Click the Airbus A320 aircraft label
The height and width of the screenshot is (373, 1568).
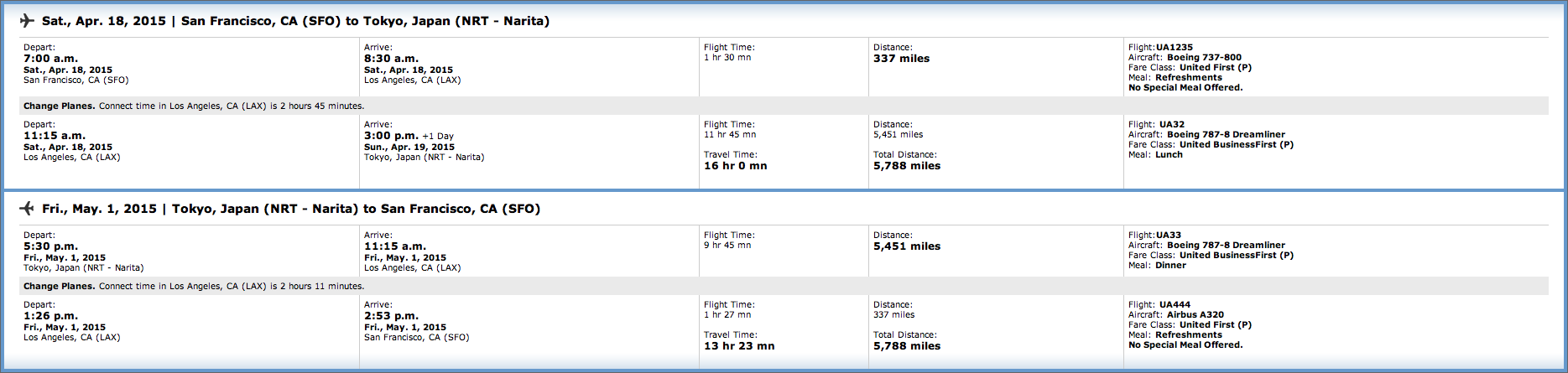point(1195,315)
